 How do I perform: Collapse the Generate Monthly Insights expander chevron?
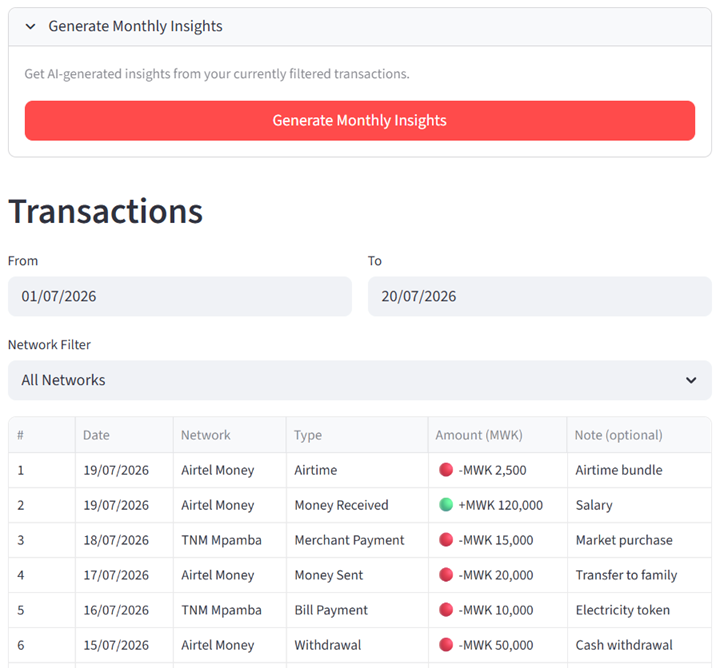pos(30,26)
